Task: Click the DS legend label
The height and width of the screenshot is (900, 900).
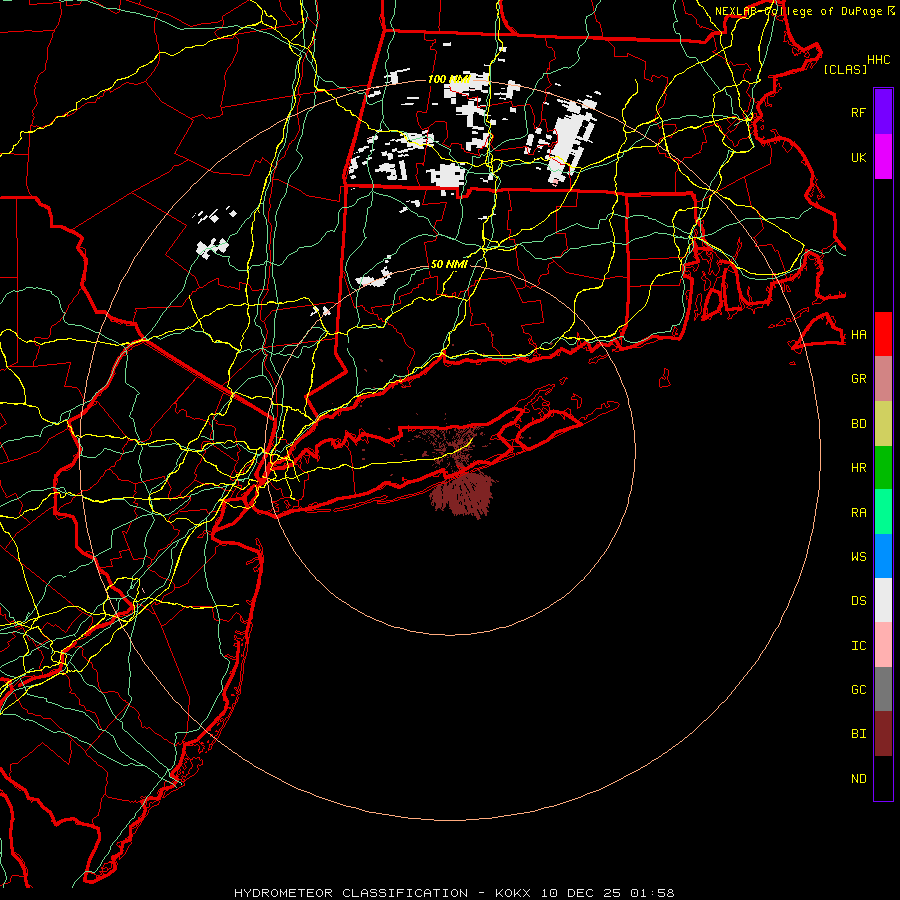Action: pyautogui.click(x=858, y=601)
